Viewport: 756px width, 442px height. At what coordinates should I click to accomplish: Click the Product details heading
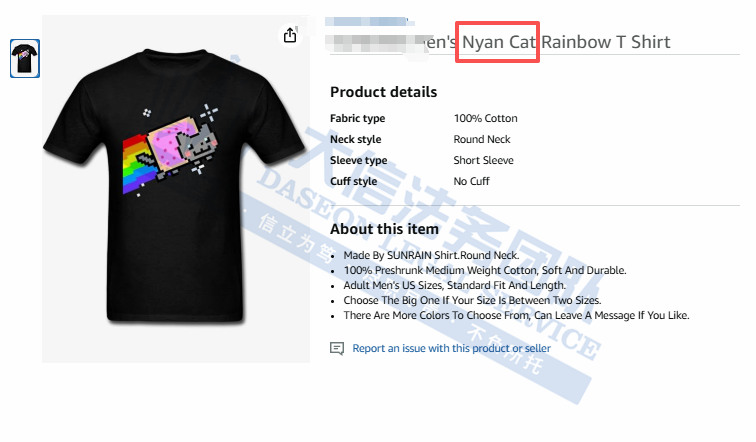tap(383, 92)
